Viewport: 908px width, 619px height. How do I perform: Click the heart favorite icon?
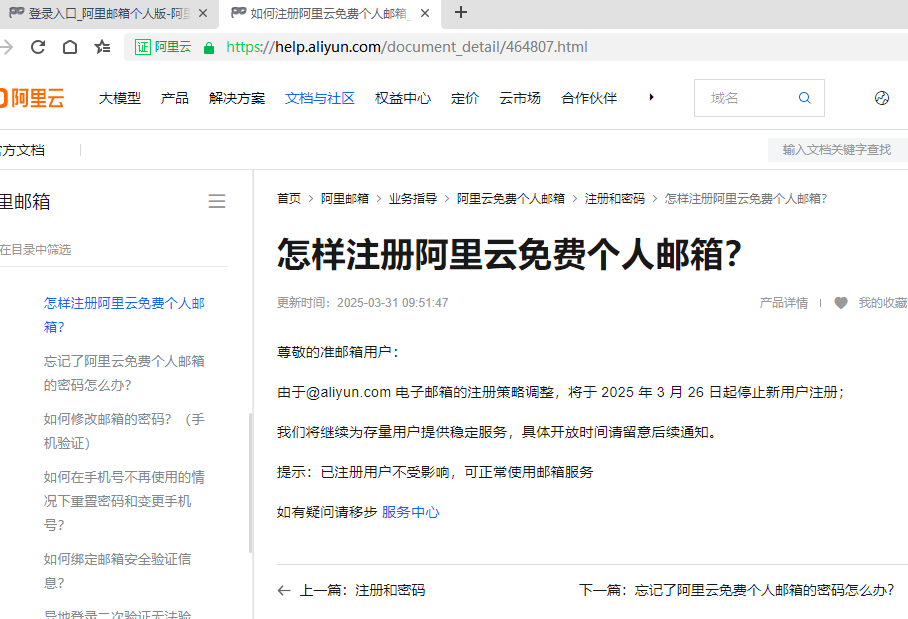(x=841, y=303)
